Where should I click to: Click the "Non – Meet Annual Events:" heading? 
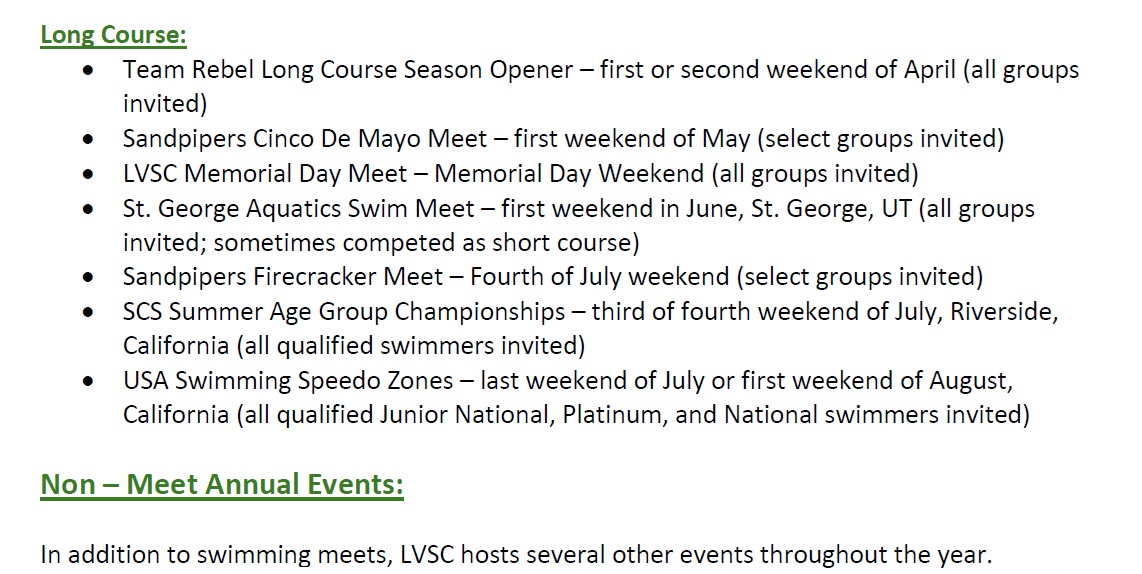pos(222,485)
